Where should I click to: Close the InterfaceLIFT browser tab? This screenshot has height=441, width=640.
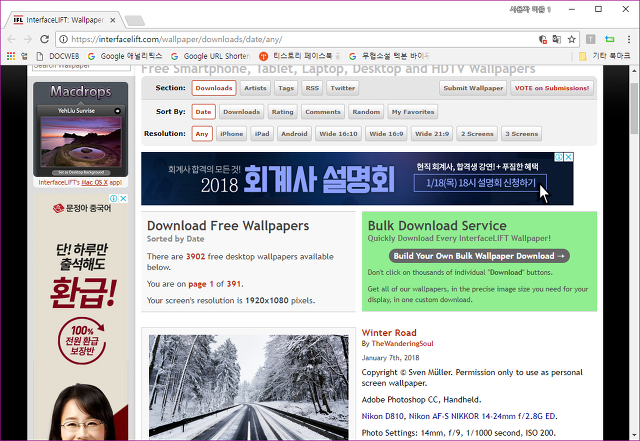click(x=113, y=20)
